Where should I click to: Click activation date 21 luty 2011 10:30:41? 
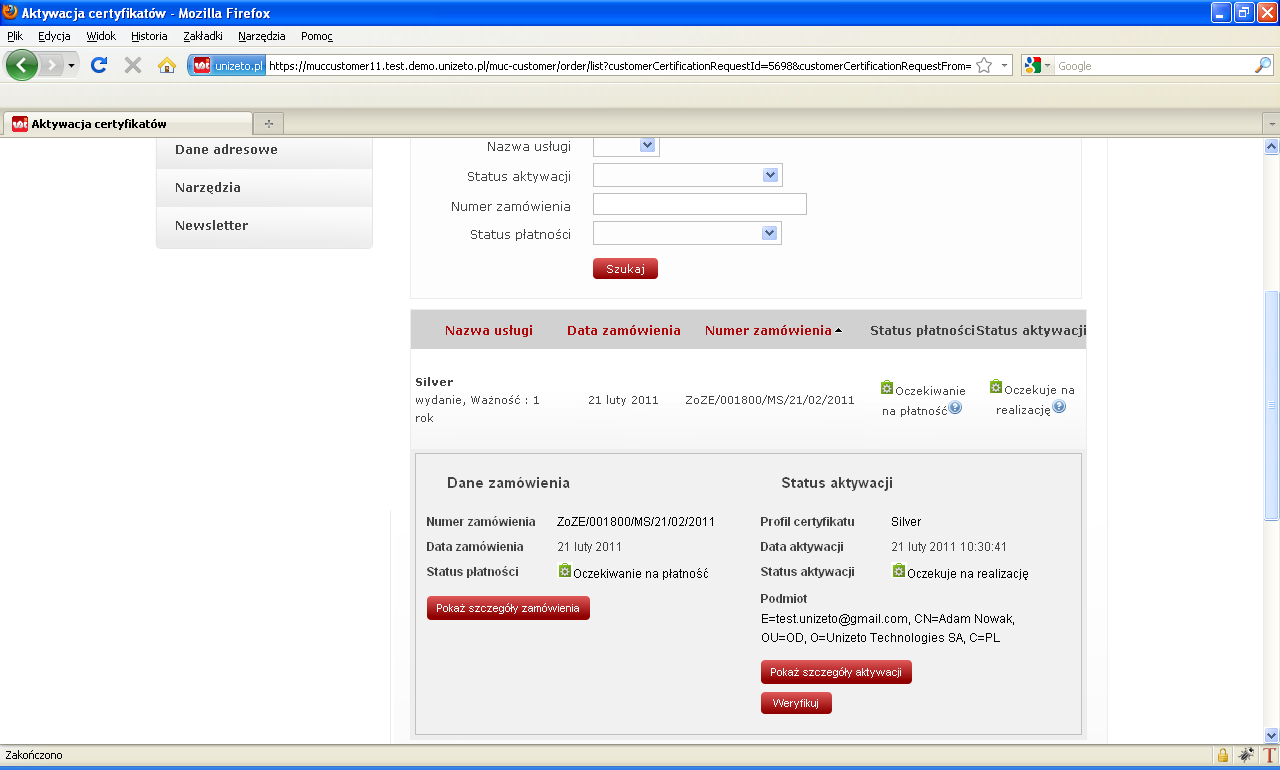(x=951, y=547)
